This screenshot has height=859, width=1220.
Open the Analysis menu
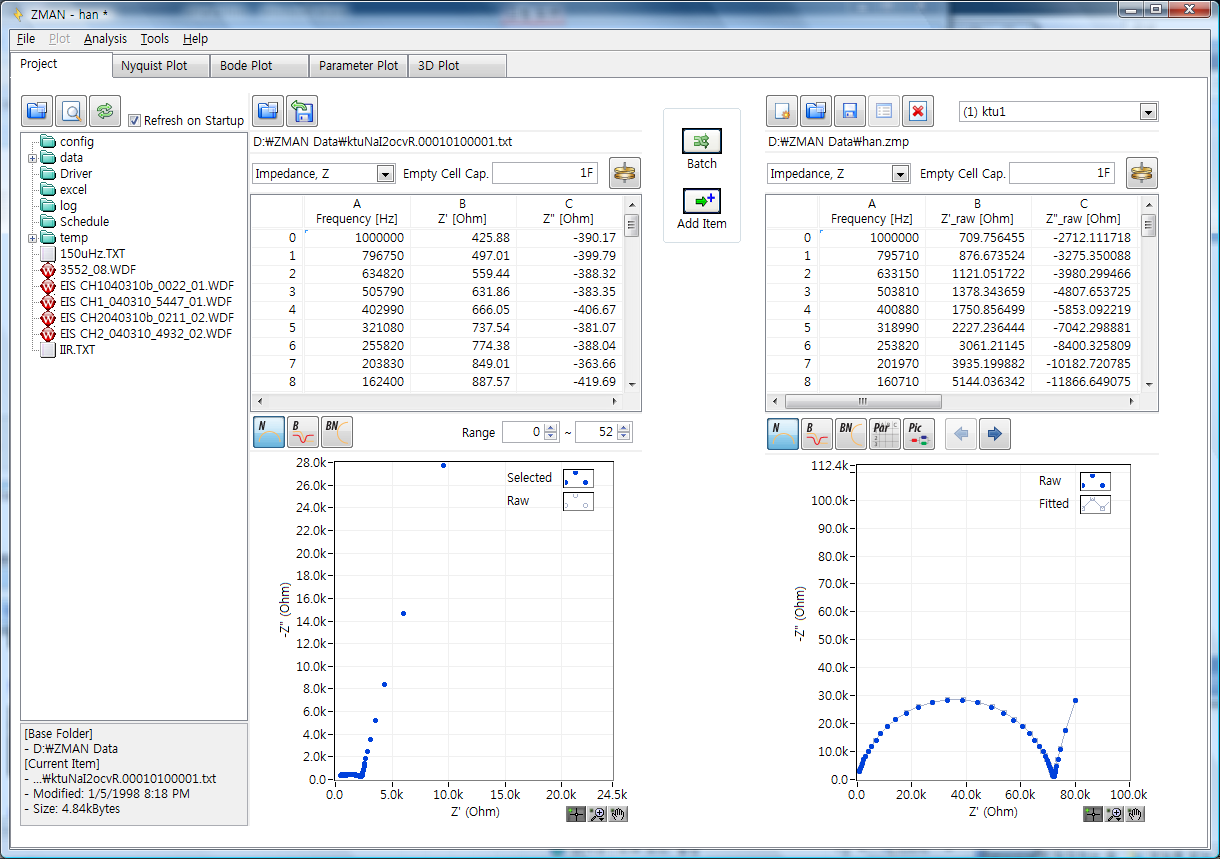click(105, 39)
